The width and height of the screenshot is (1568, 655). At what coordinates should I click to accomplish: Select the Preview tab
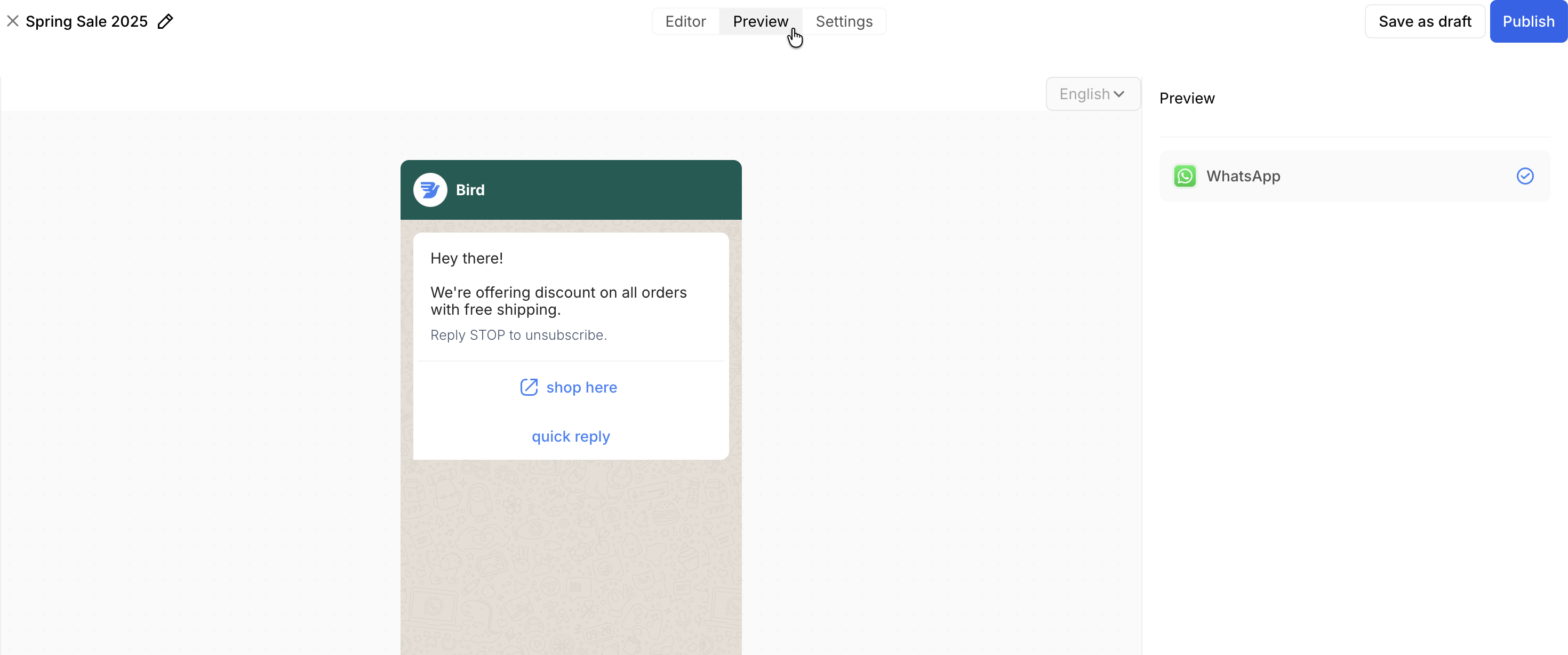759,21
